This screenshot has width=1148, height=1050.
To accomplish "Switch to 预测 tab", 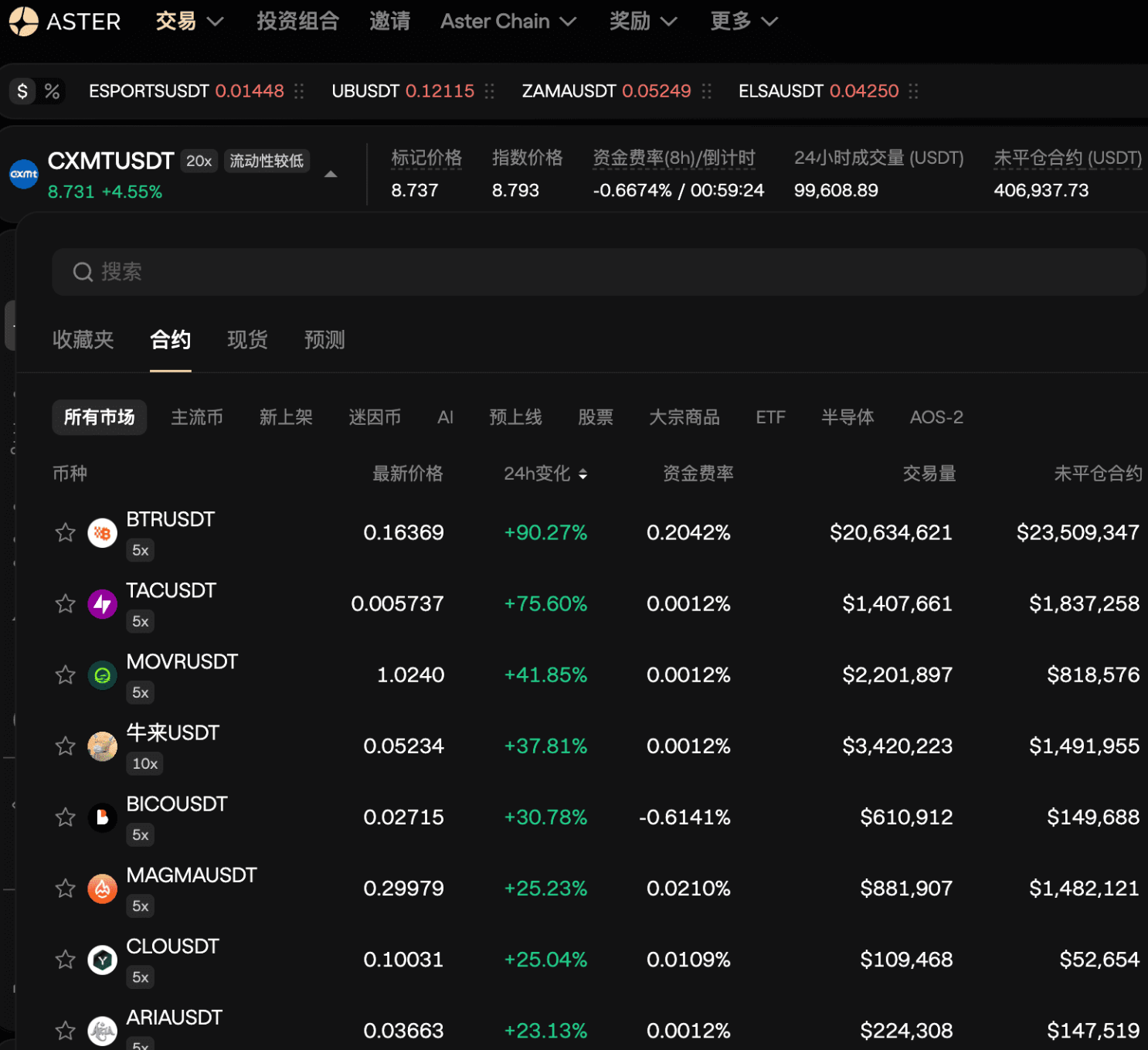I will point(324,340).
